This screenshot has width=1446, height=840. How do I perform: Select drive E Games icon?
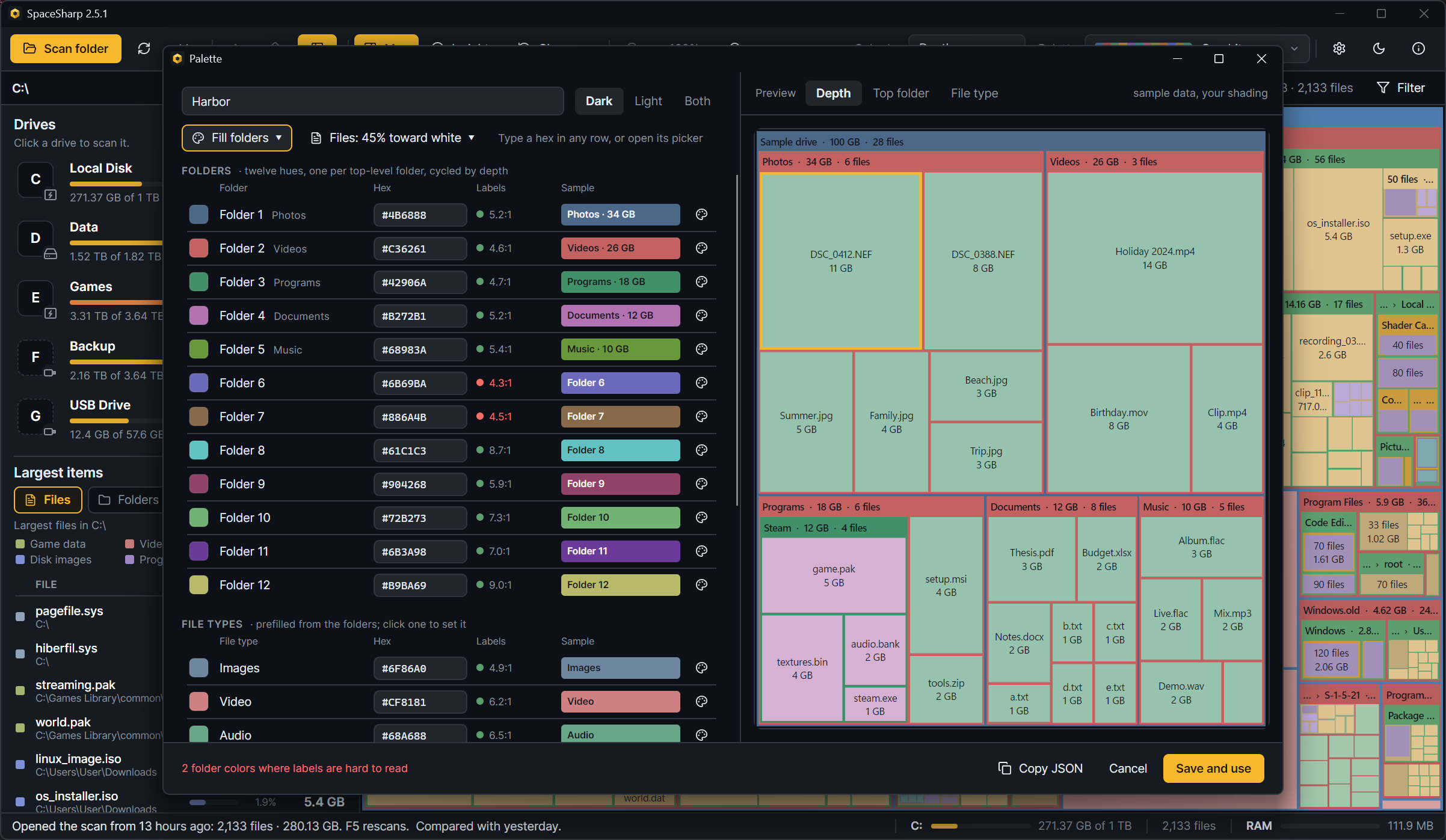pyautogui.click(x=36, y=298)
